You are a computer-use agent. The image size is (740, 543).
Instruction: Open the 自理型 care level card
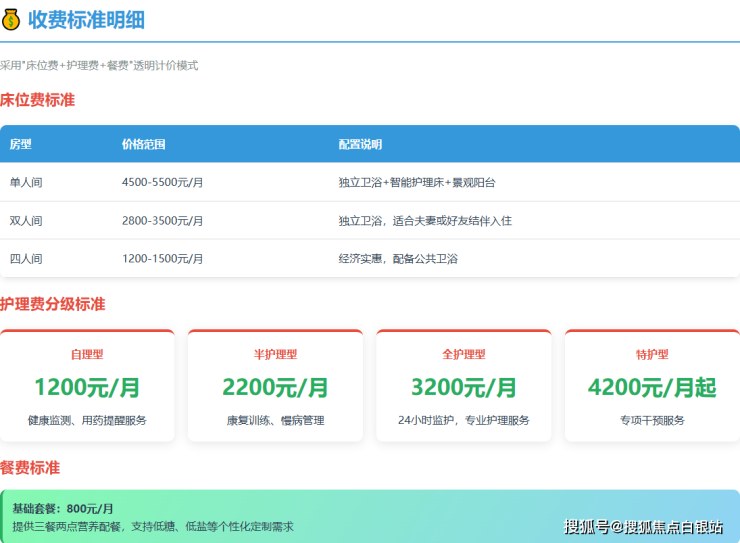pyautogui.click(x=87, y=386)
